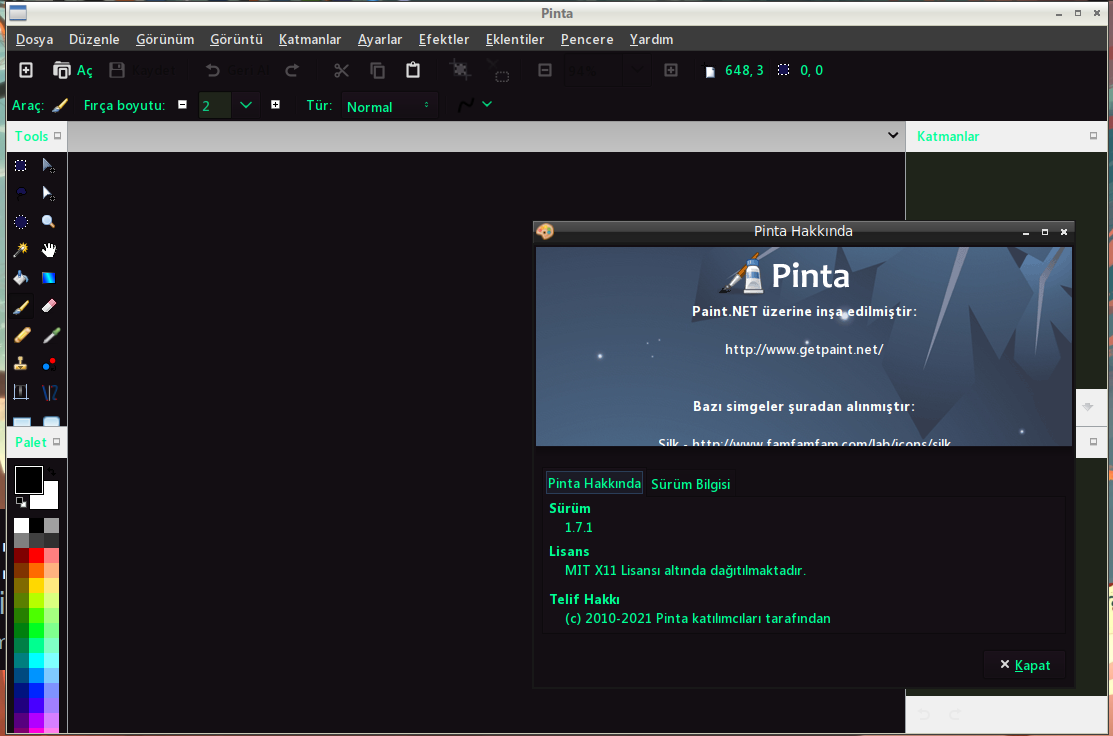This screenshot has height=736, width=1113.
Task: Click the zoom in plus icon
Action: coord(671,70)
